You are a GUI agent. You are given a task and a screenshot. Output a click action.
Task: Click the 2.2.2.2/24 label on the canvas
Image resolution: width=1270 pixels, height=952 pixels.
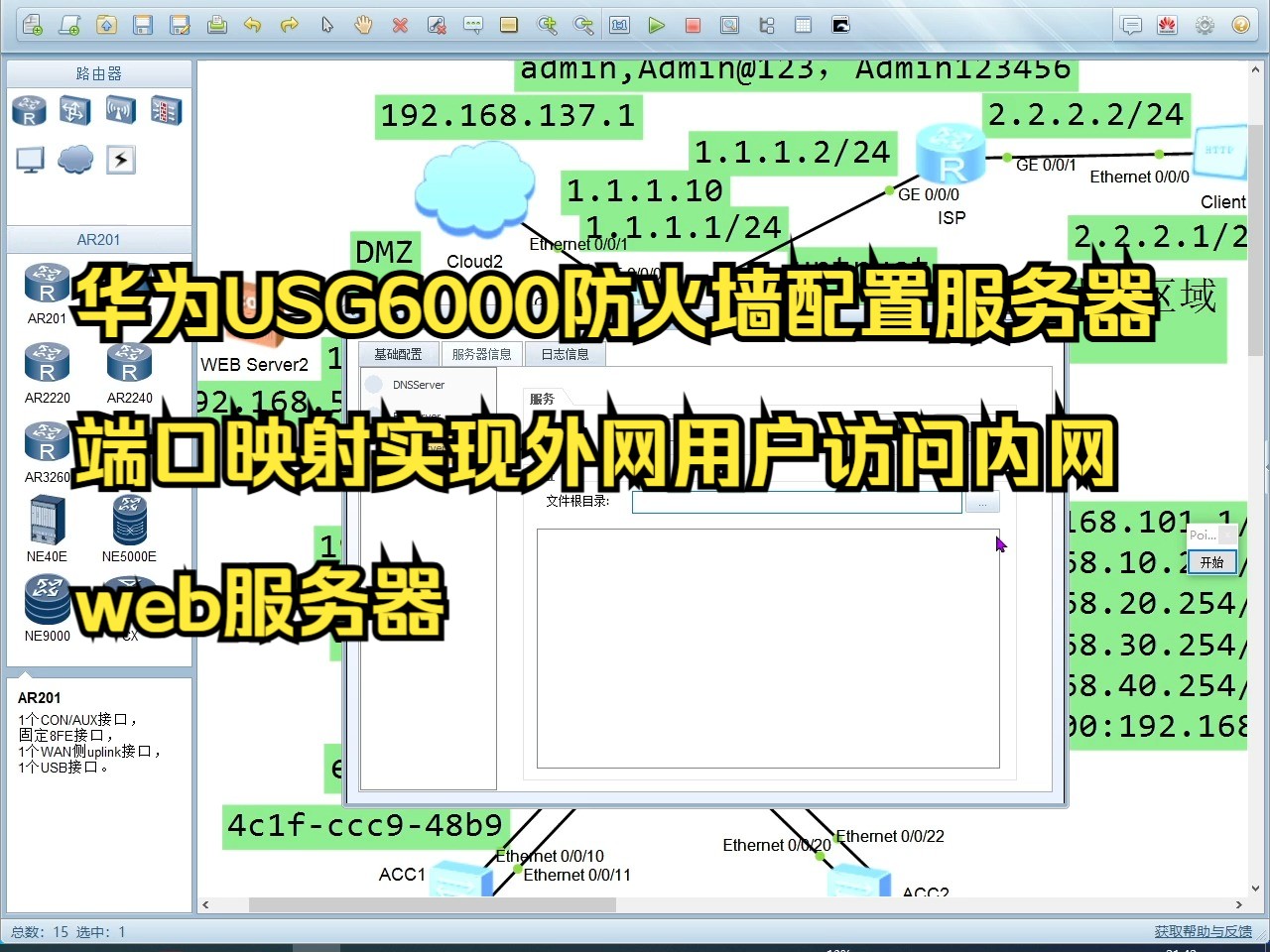pyautogui.click(x=1086, y=115)
